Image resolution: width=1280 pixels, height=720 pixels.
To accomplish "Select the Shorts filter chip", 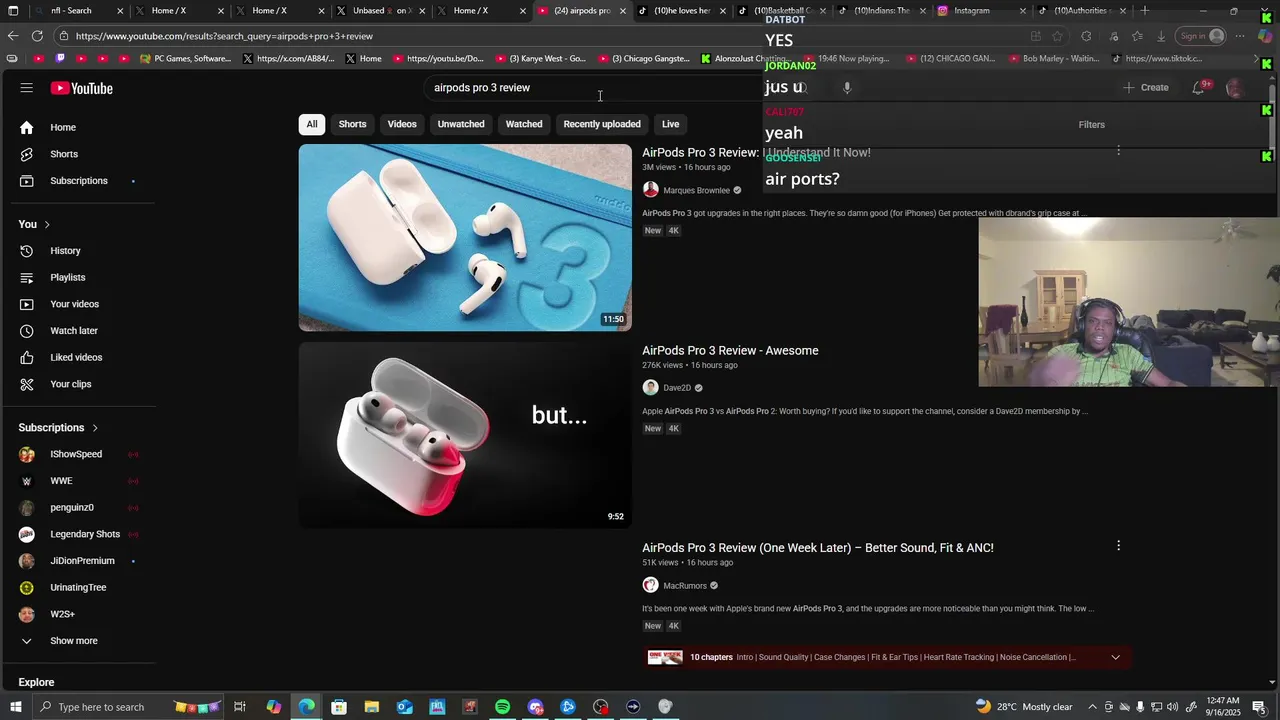I will [x=352, y=124].
